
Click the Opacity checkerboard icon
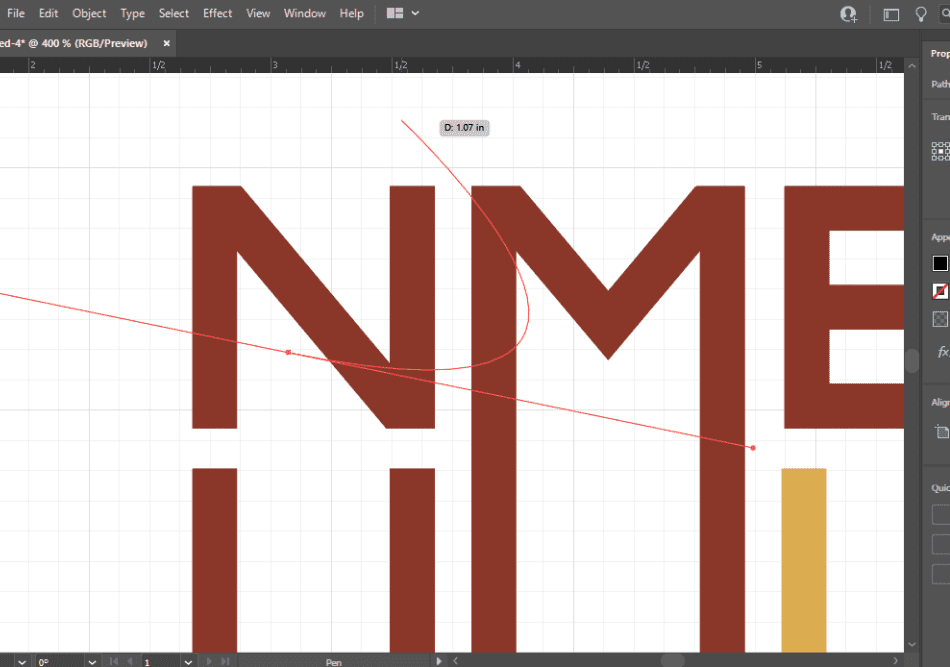pos(940,319)
